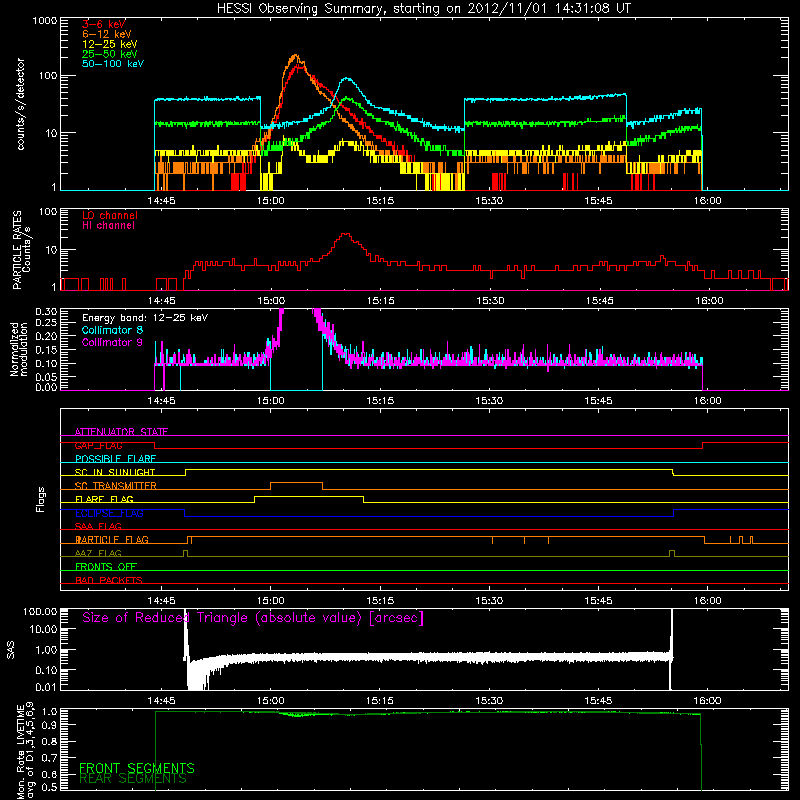
Task: Click the particle rate LO channel peak
Action: click(346, 234)
